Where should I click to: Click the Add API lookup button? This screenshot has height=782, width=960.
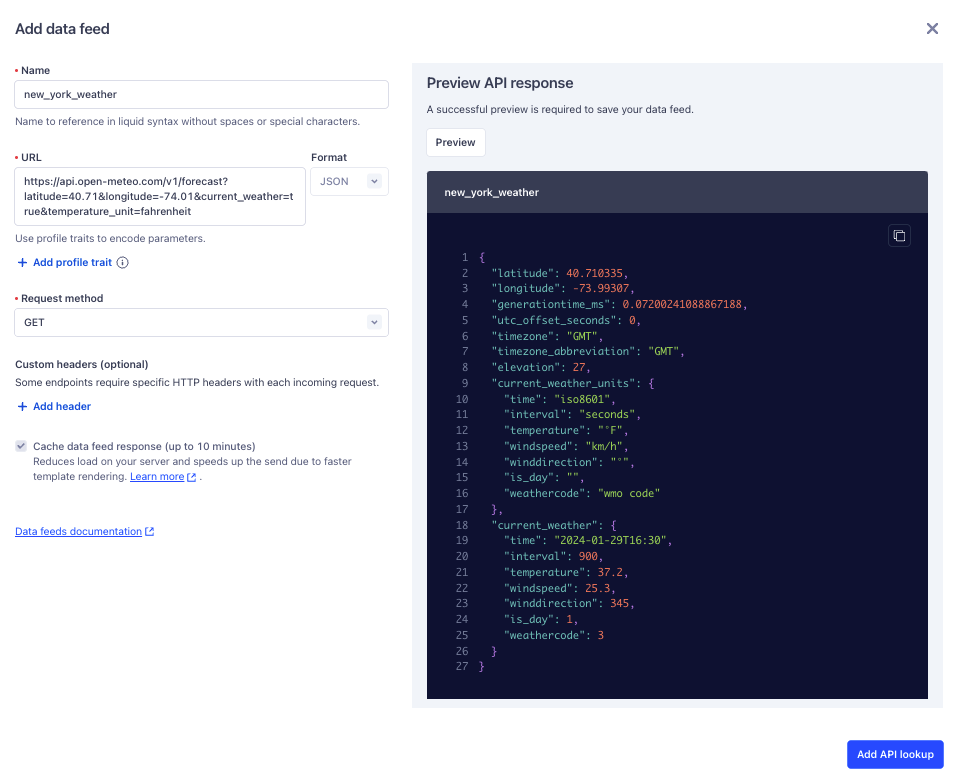[895, 754]
